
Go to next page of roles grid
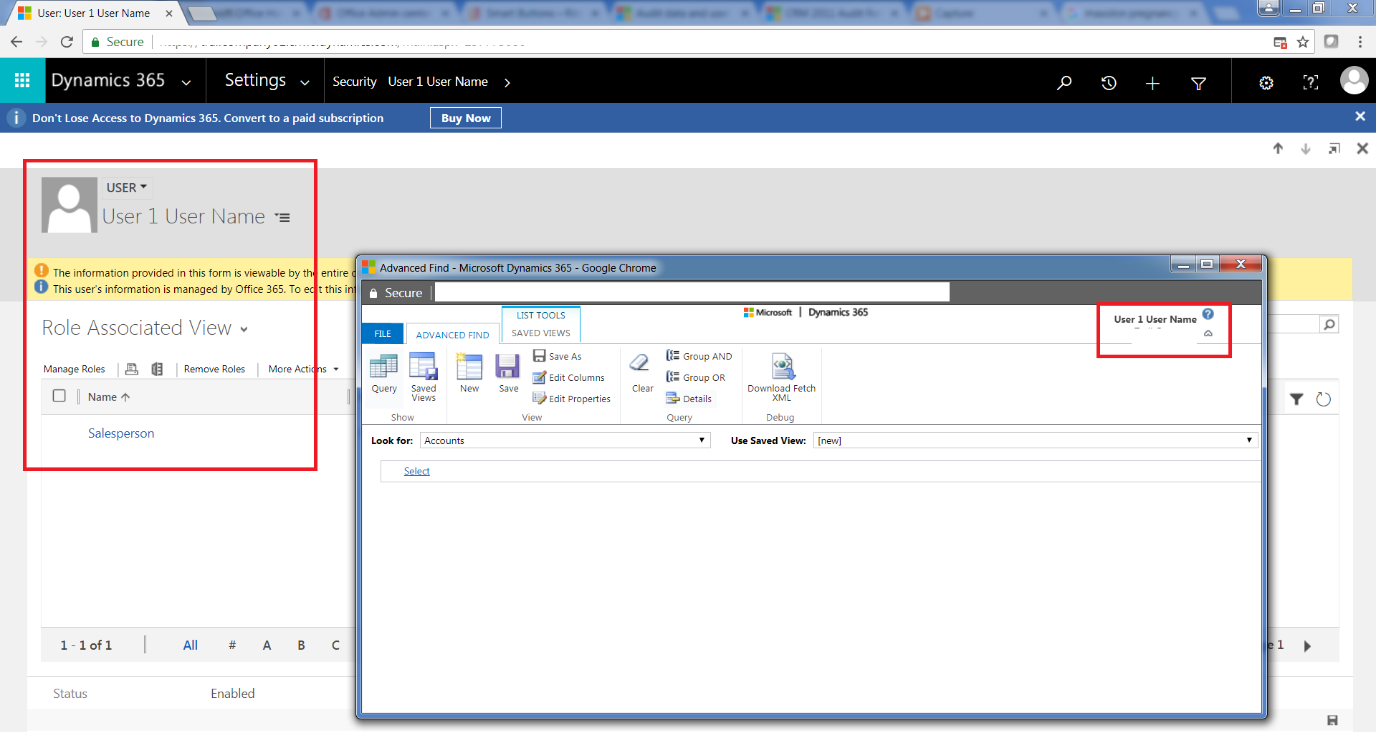(x=1307, y=646)
